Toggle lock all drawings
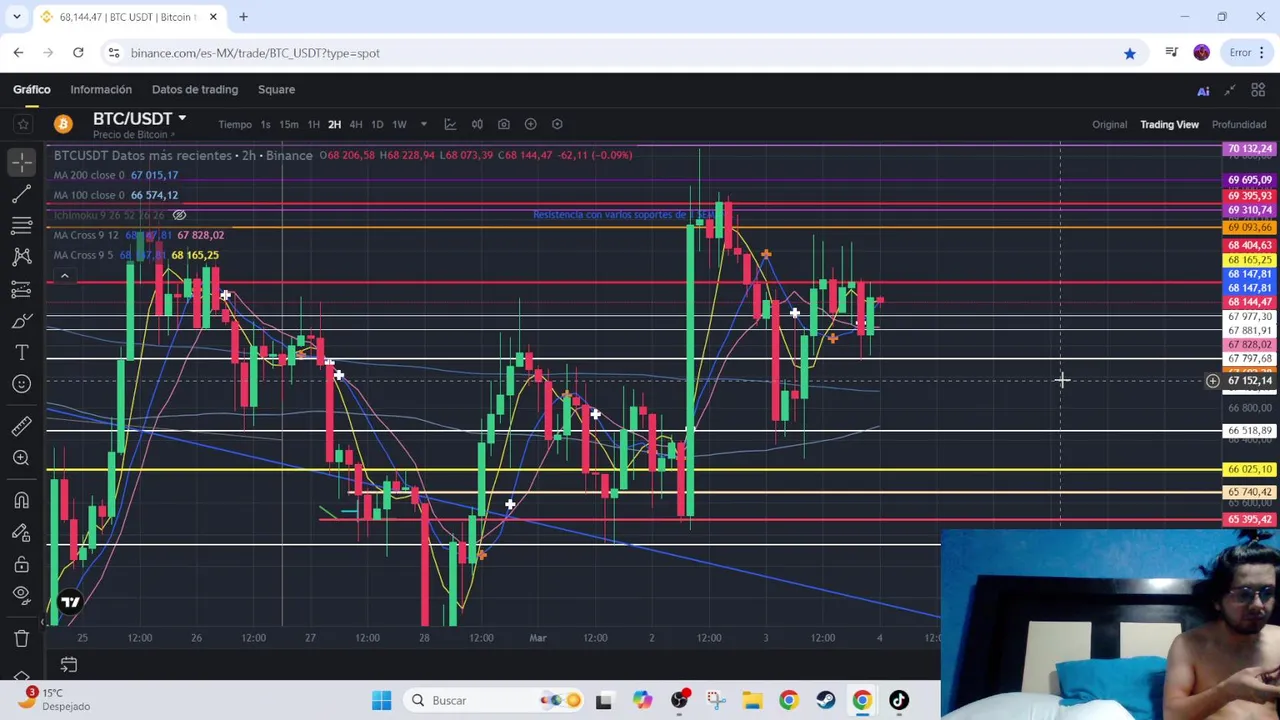The height and width of the screenshot is (720, 1280). tap(22, 564)
